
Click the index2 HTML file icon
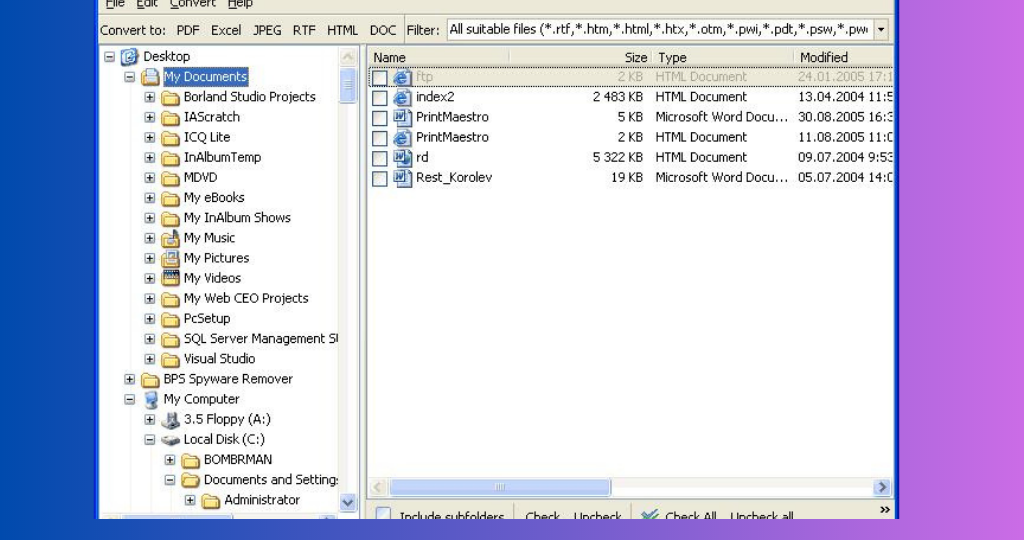point(402,98)
